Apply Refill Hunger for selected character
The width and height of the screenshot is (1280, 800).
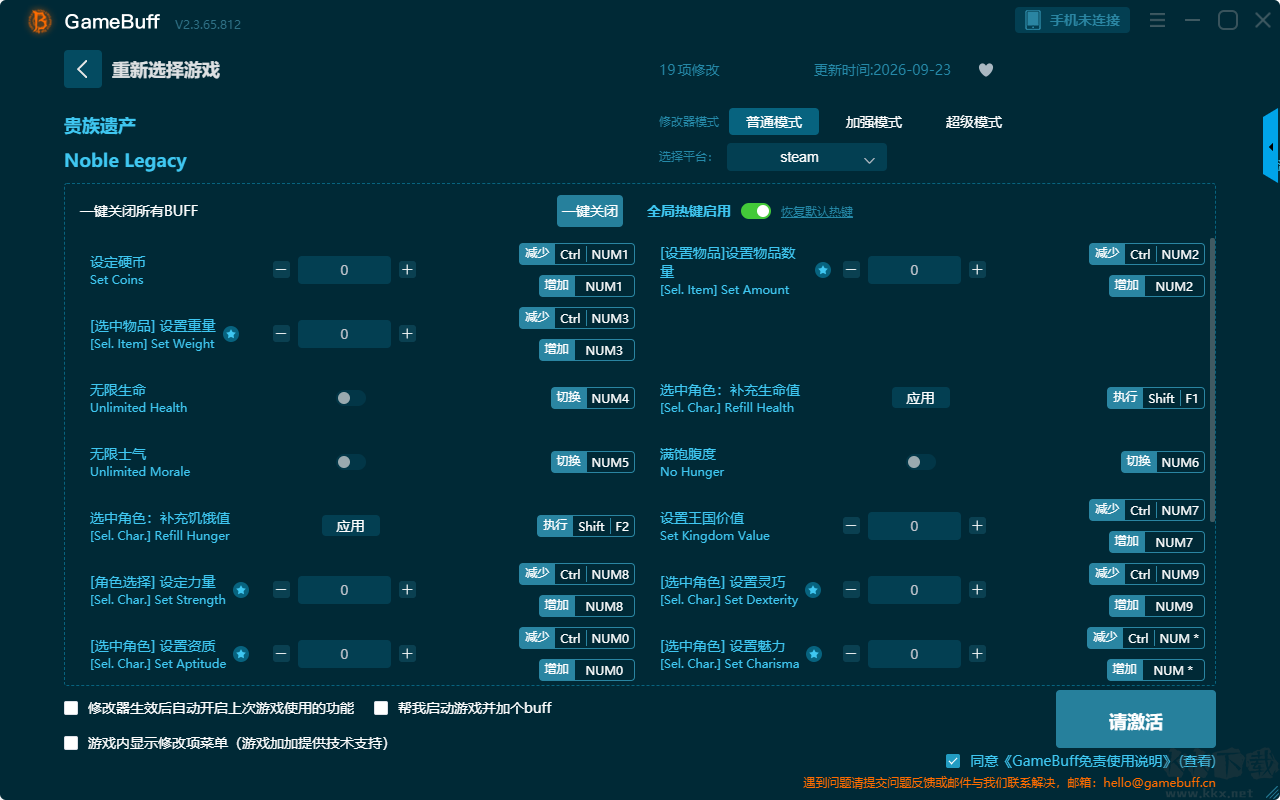[351, 526]
